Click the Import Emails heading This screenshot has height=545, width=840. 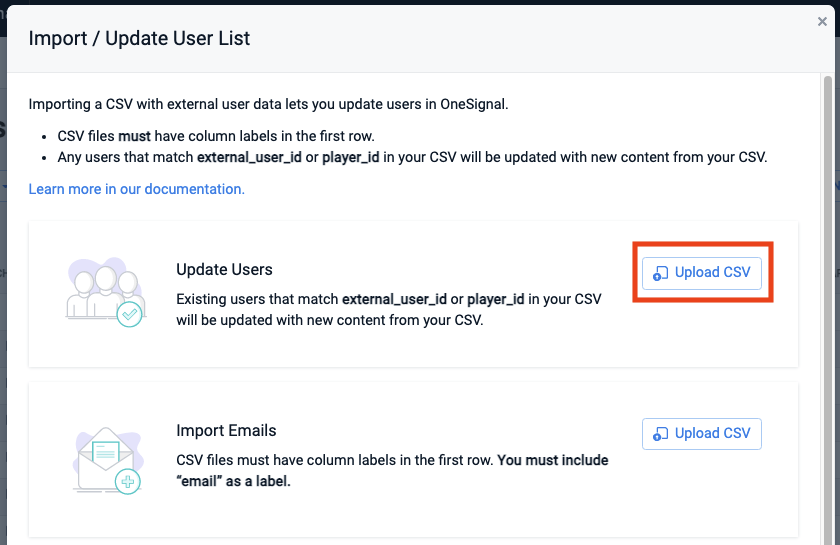[x=226, y=431]
